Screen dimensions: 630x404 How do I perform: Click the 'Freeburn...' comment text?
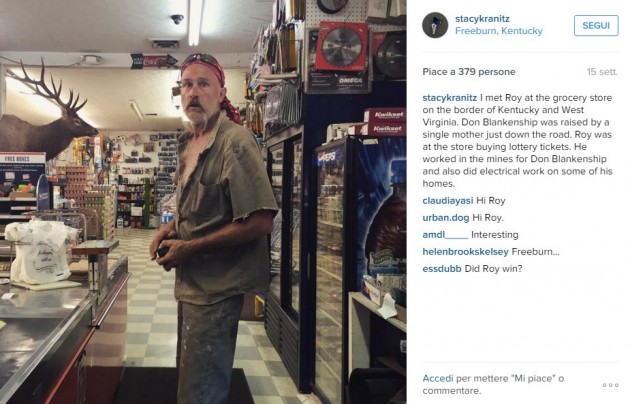point(536,252)
